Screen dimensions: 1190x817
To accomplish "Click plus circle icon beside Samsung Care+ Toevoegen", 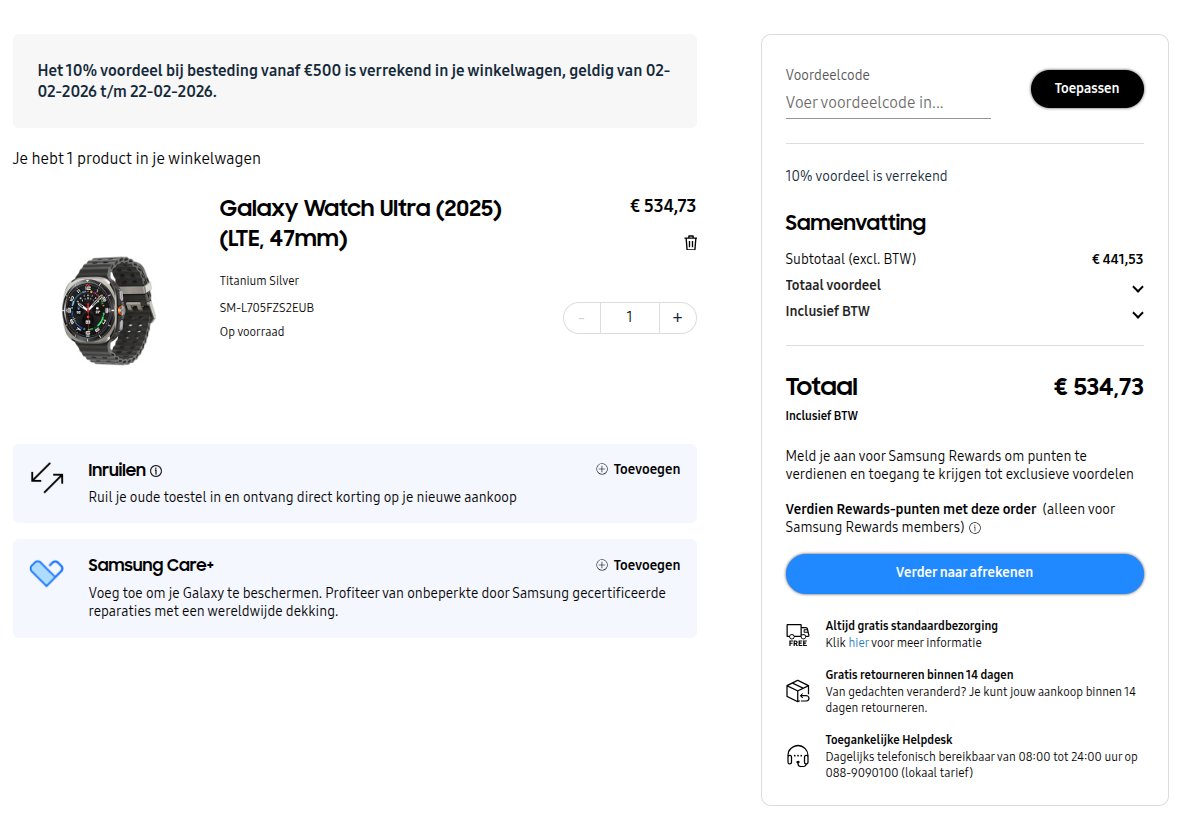I will (x=602, y=565).
